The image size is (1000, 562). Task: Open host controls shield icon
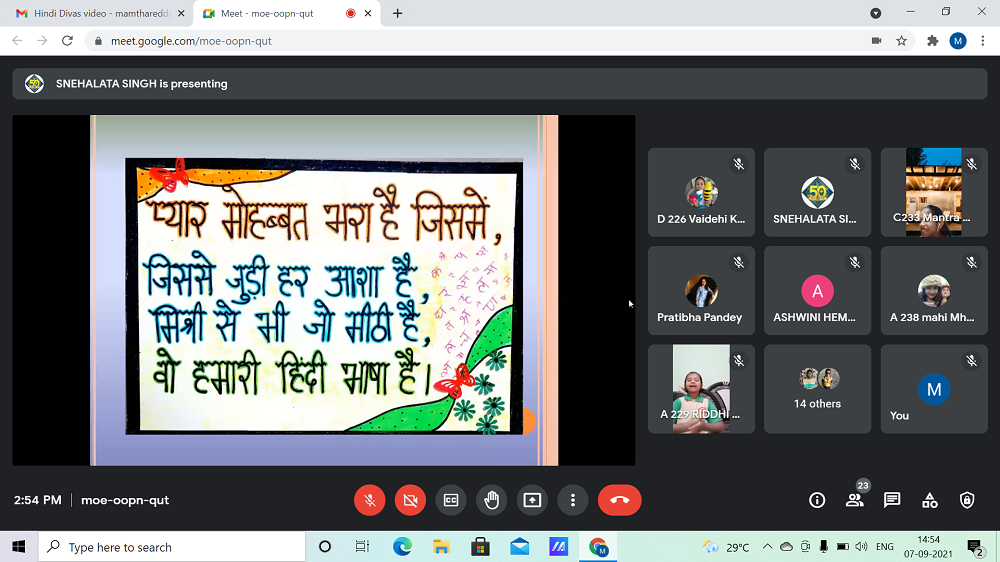tap(967, 500)
